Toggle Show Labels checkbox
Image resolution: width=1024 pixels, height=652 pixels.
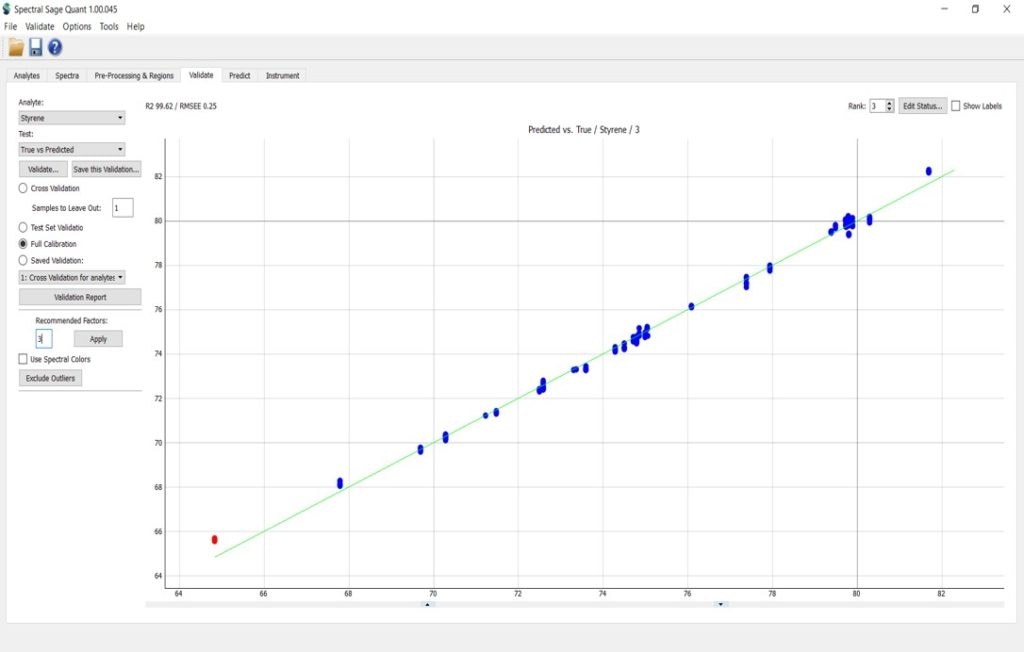[x=955, y=106]
